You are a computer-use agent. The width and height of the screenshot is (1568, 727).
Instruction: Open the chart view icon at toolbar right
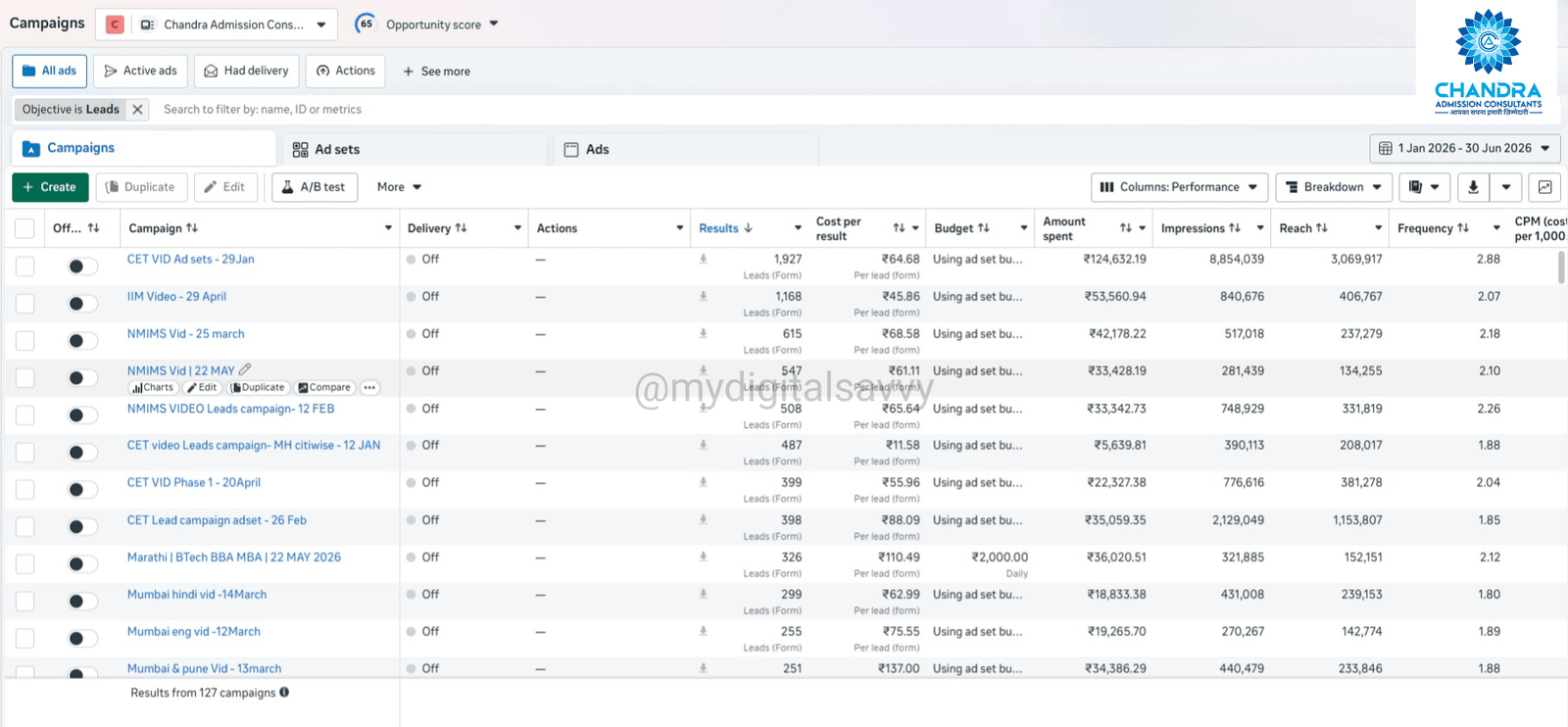pyautogui.click(x=1544, y=187)
